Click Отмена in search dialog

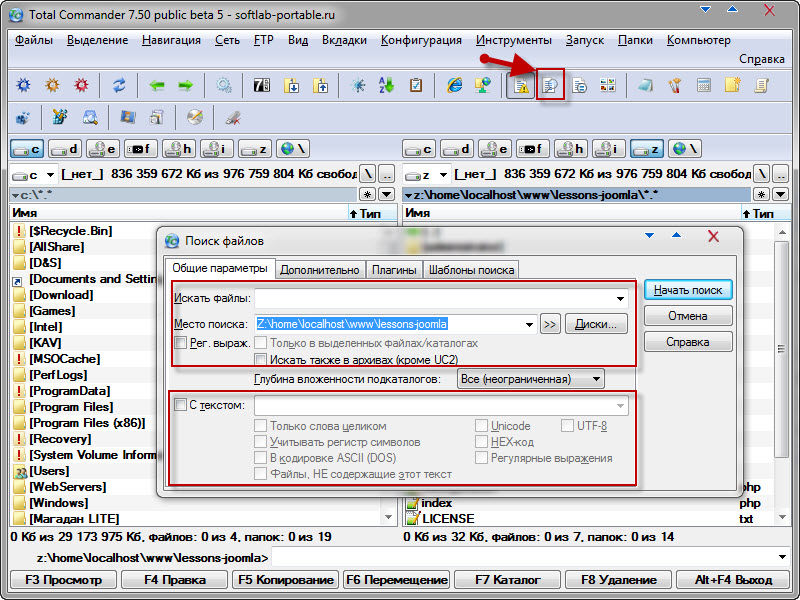click(x=688, y=316)
